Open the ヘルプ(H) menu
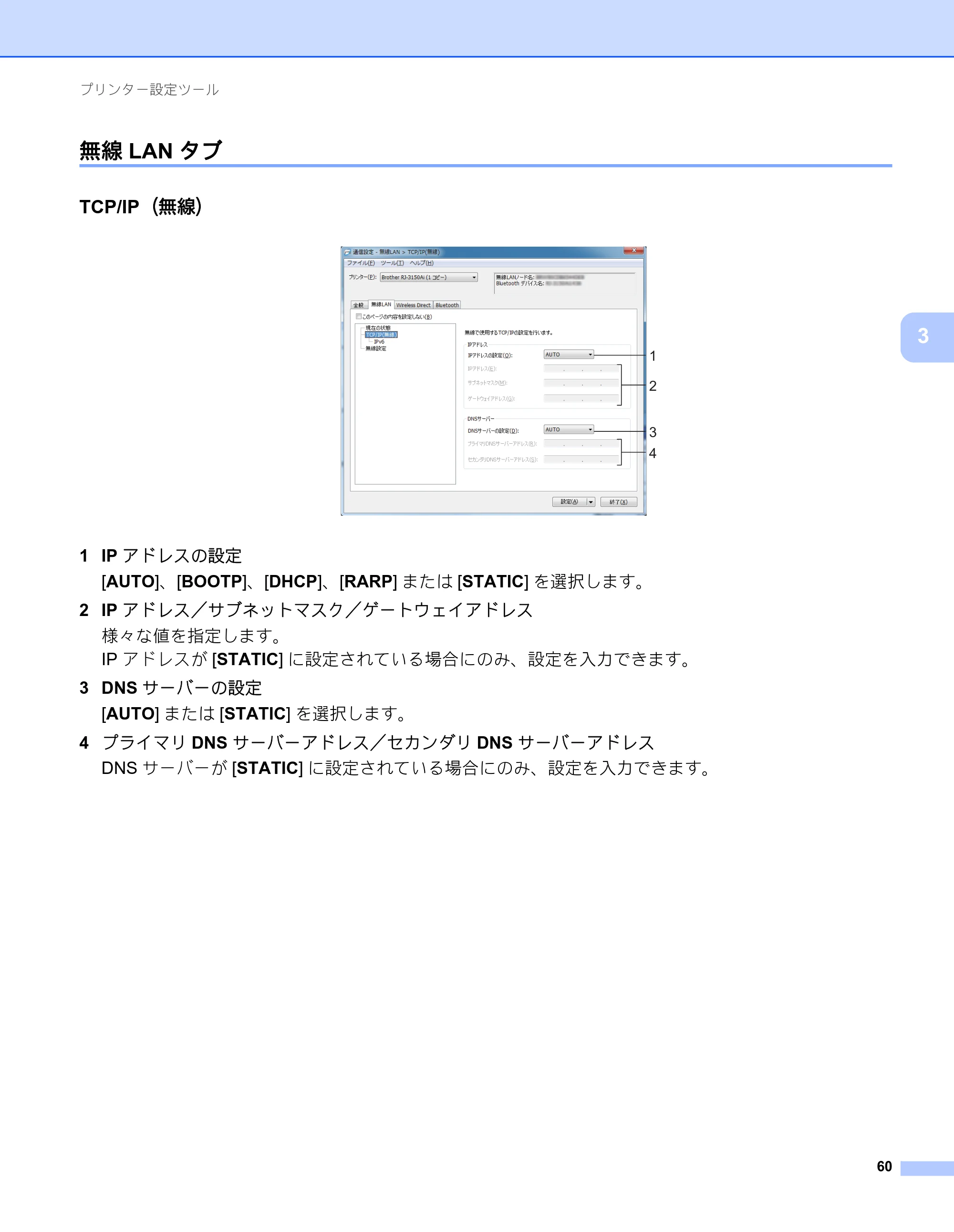Image resolution: width=954 pixels, height=1232 pixels. coord(422,263)
